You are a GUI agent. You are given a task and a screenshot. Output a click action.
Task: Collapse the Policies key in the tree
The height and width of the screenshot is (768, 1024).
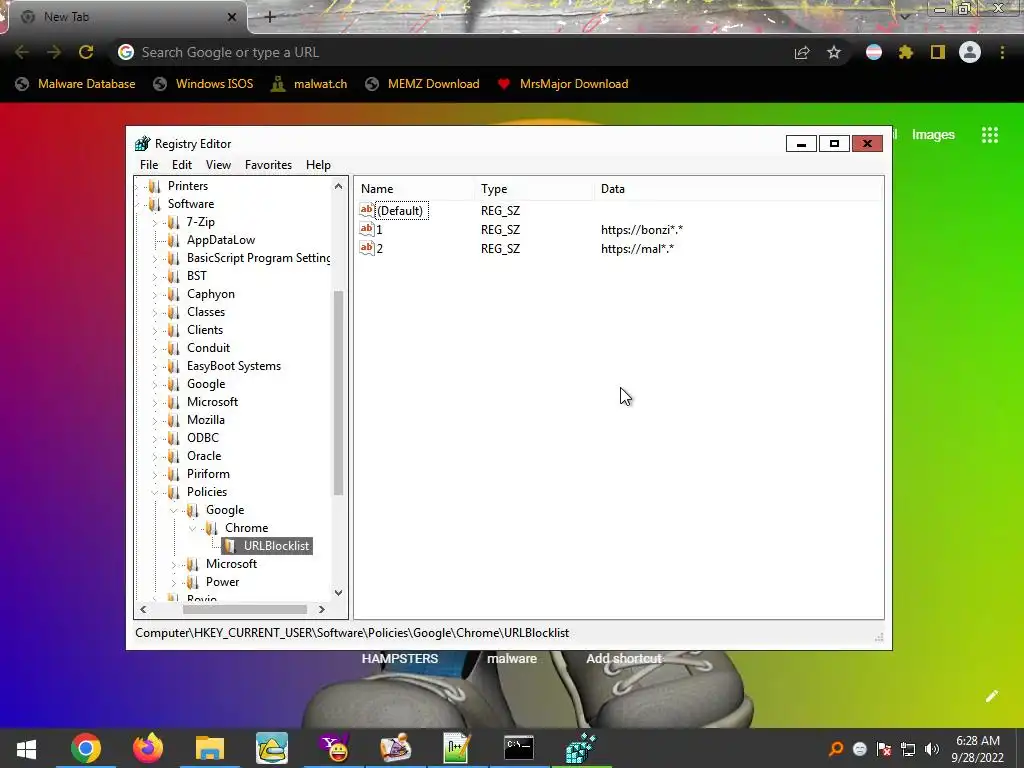click(x=155, y=492)
